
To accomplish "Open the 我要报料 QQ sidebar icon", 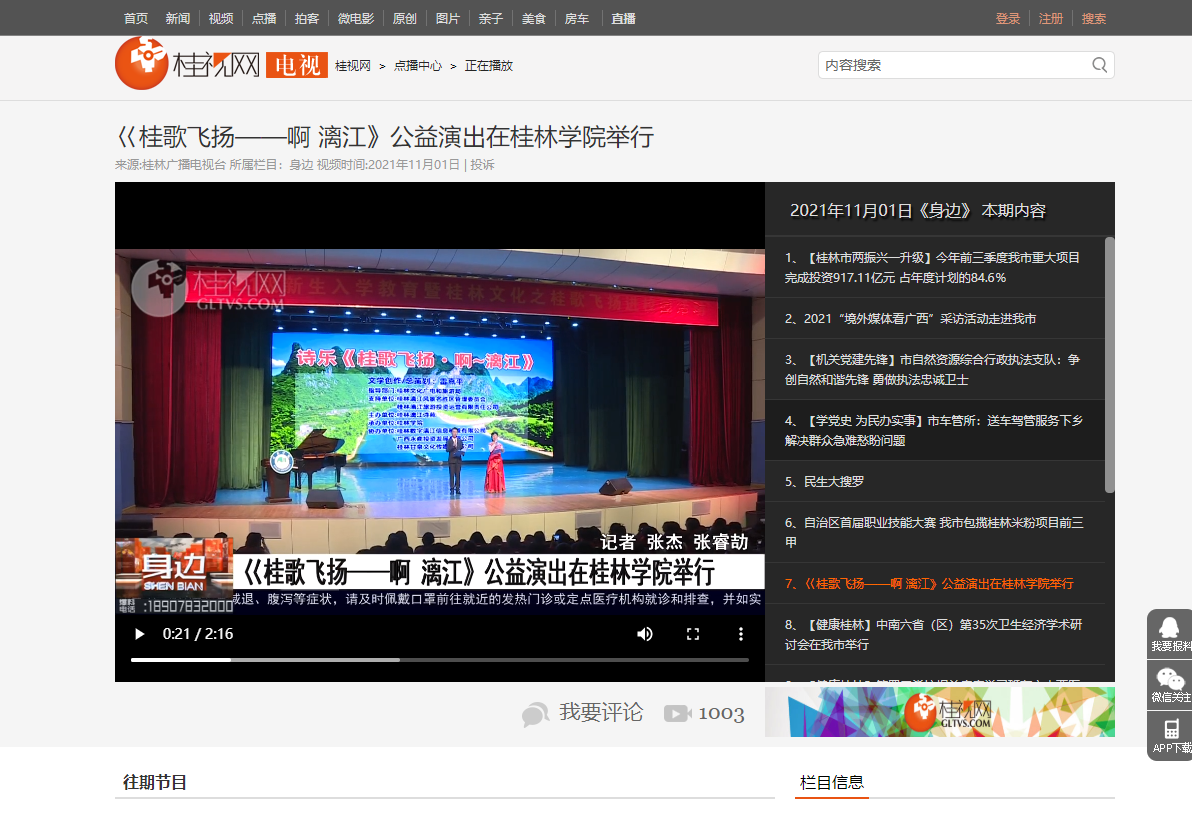I will tap(1169, 634).
